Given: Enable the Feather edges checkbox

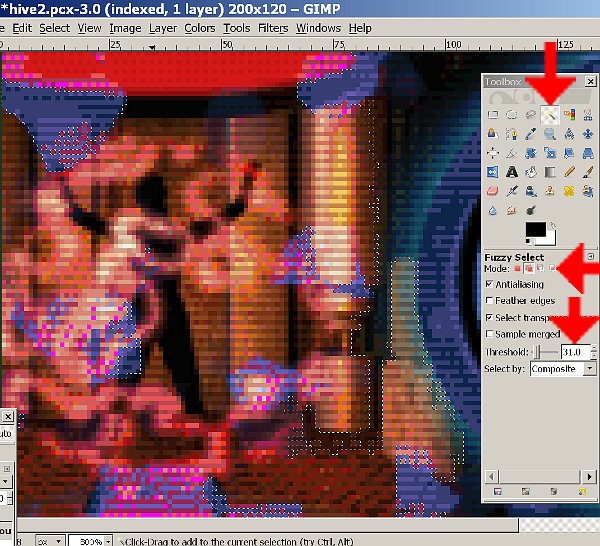Looking at the screenshot, I should point(489,300).
